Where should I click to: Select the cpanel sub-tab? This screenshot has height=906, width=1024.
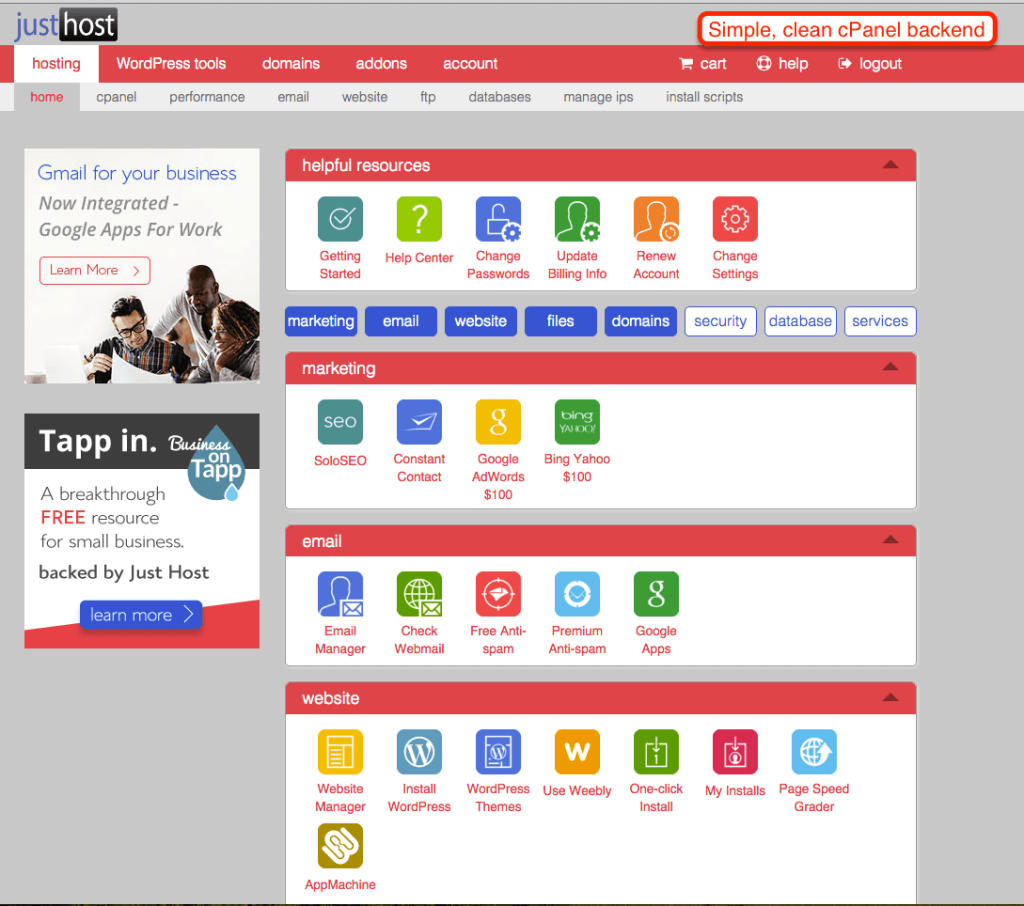(116, 97)
